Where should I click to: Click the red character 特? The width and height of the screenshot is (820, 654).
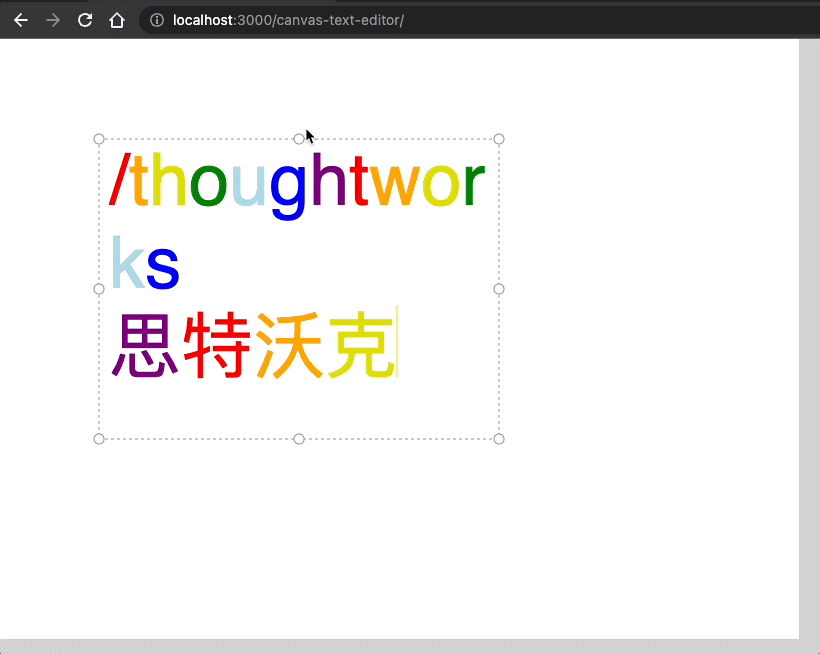(x=217, y=345)
